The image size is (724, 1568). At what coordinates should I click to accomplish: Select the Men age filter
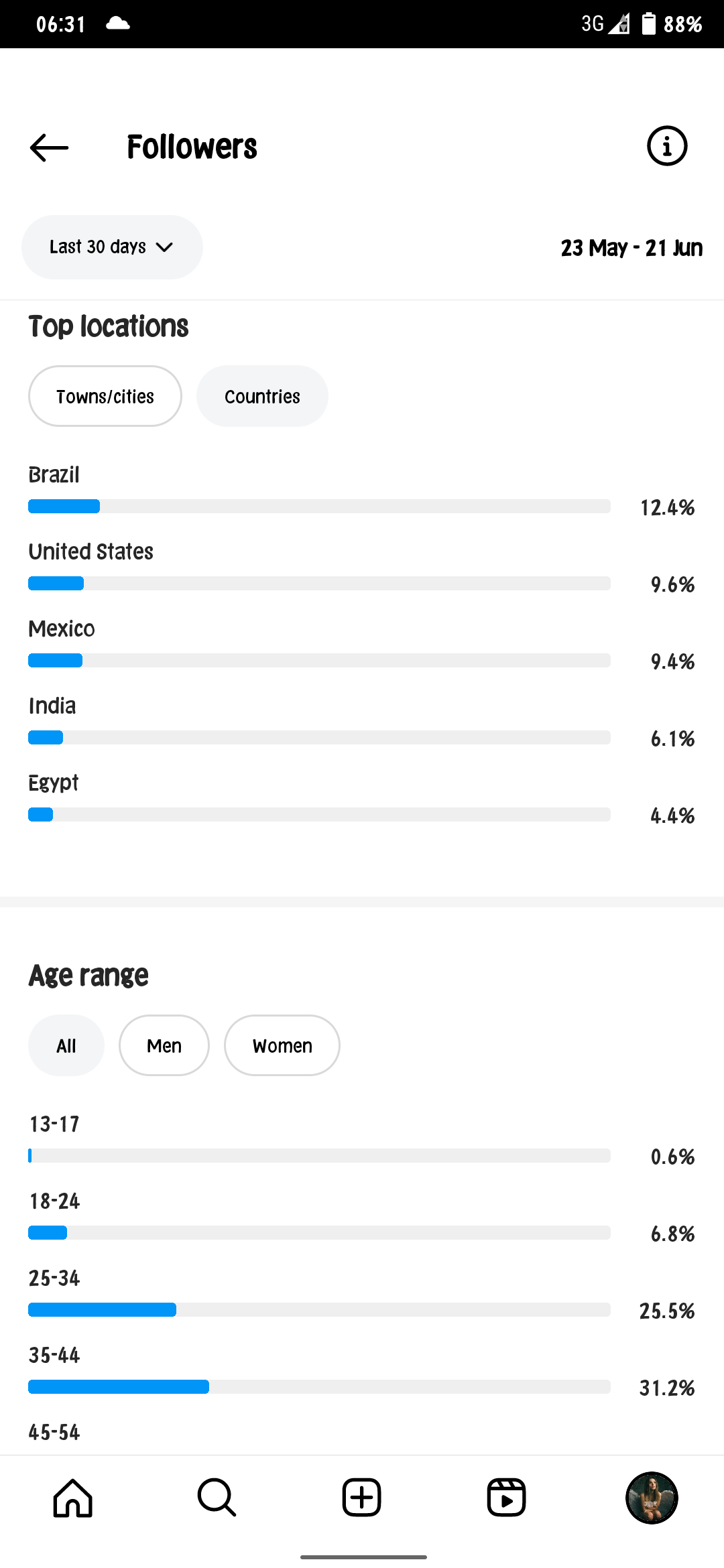[164, 1045]
